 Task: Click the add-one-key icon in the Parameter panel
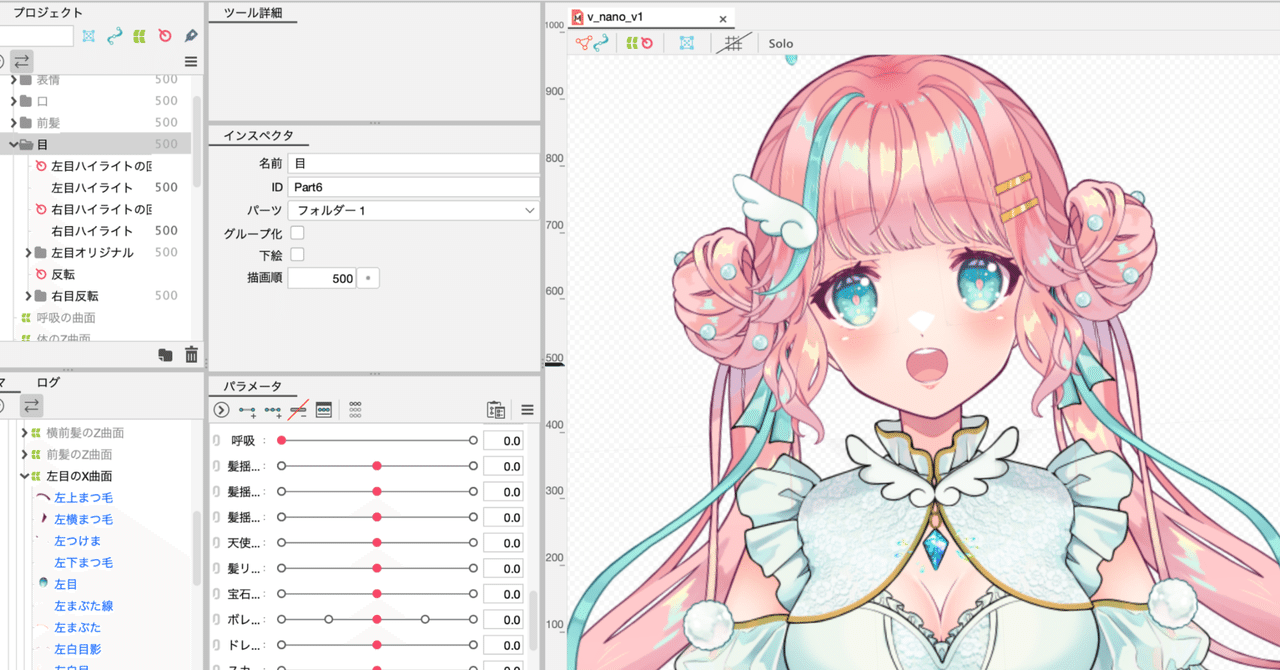247,409
